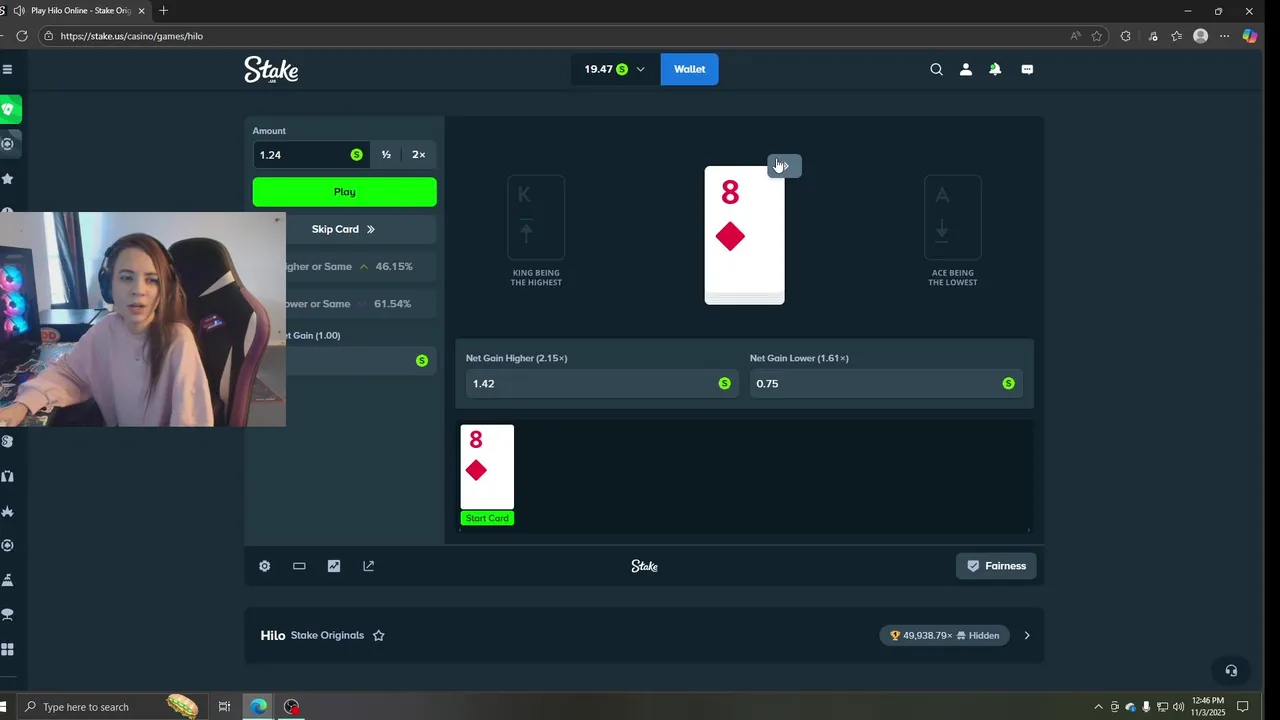Click the green casino cards sidebar icon

tap(9, 109)
